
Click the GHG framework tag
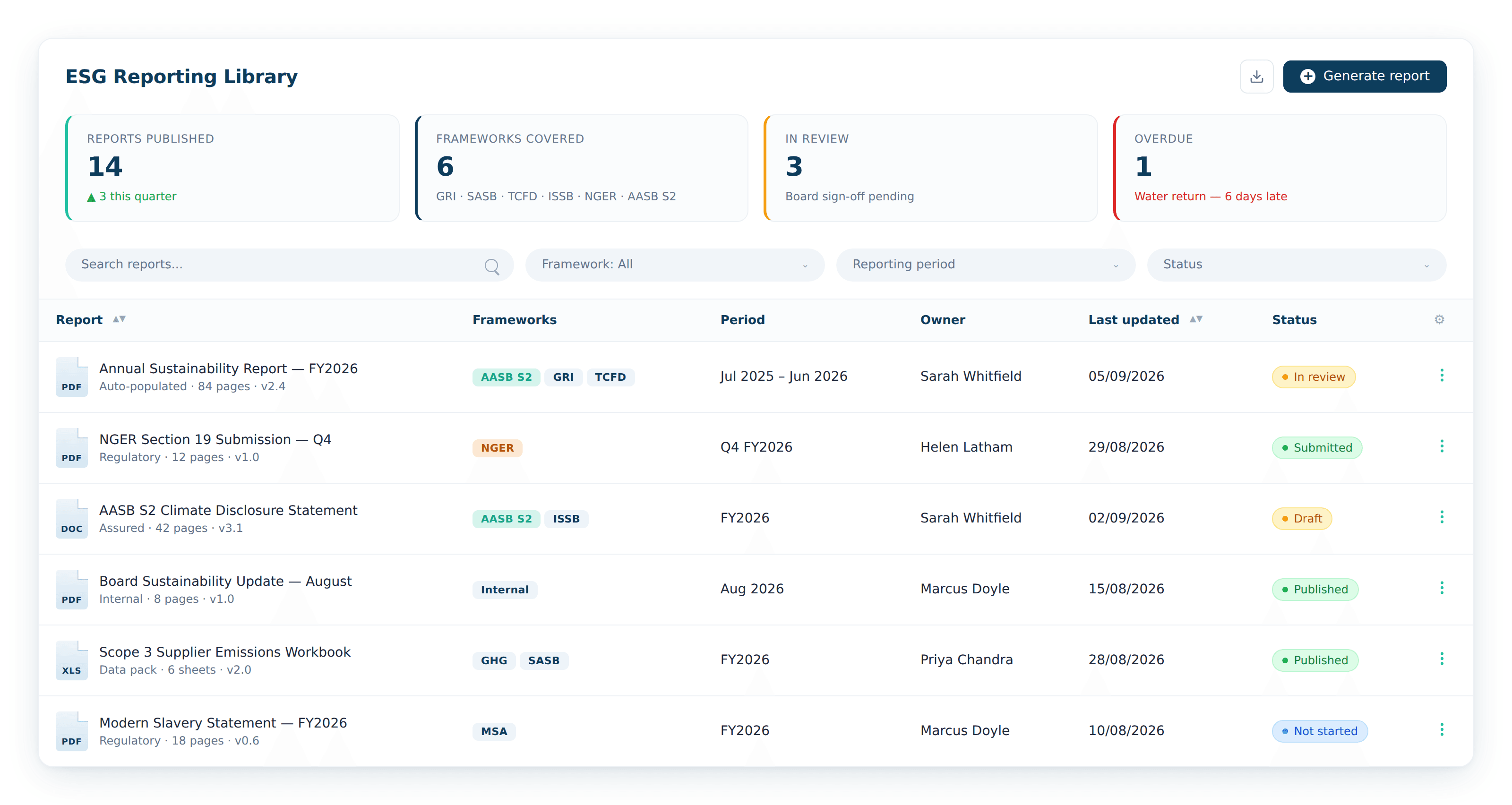click(x=494, y=660)
